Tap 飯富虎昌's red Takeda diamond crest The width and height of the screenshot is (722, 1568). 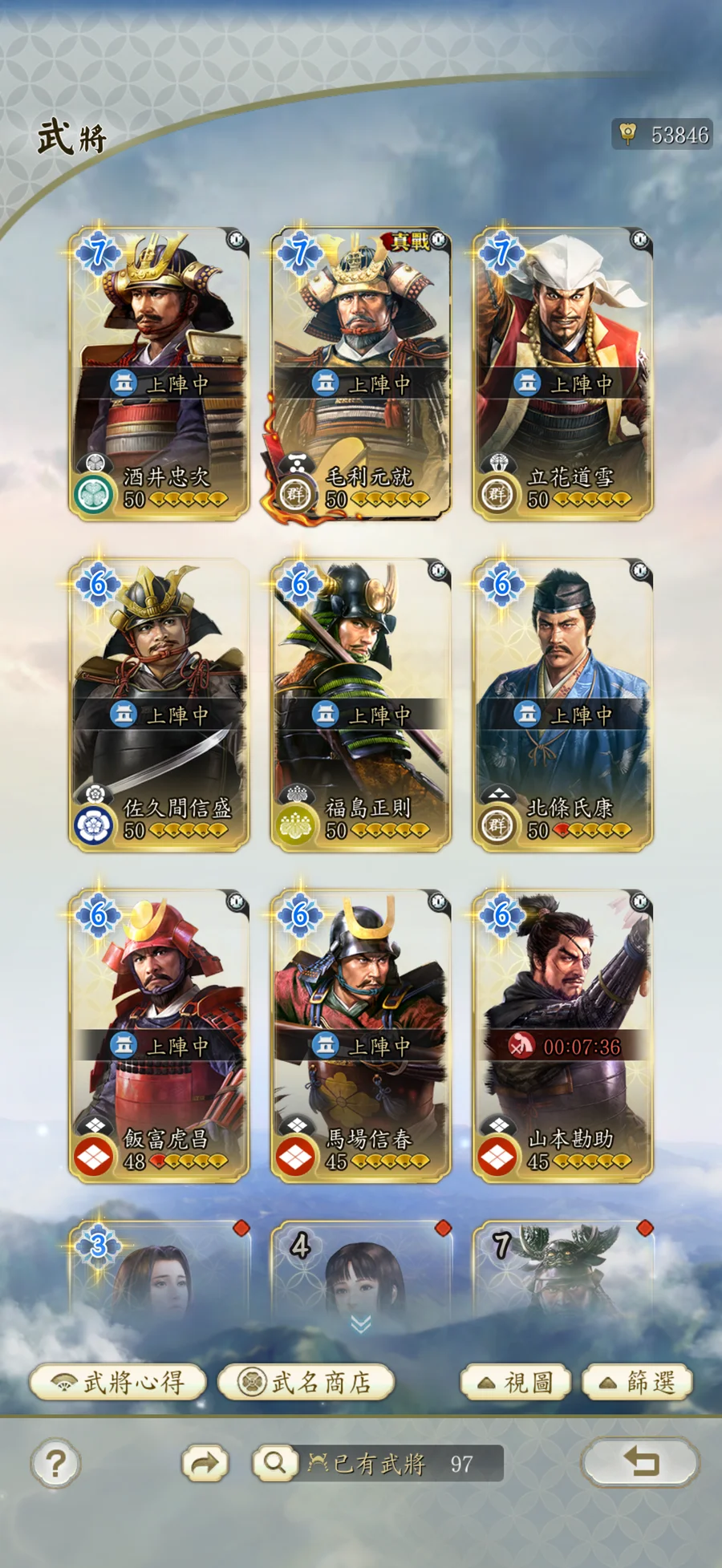(x=95, y=1157)
